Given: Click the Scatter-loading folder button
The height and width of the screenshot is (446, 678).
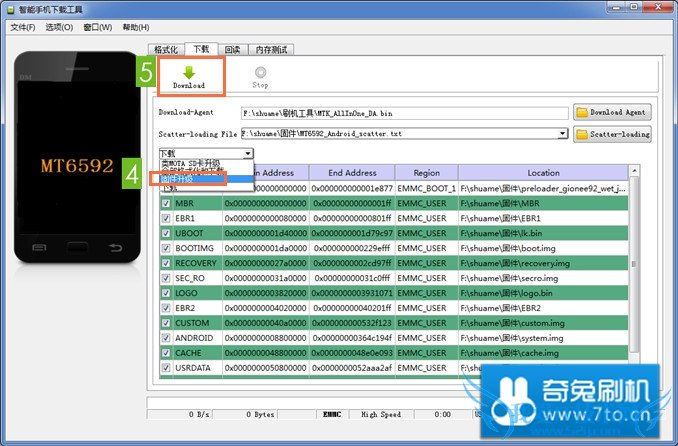Looking at the screenshot, I should [x=612, y=134].
